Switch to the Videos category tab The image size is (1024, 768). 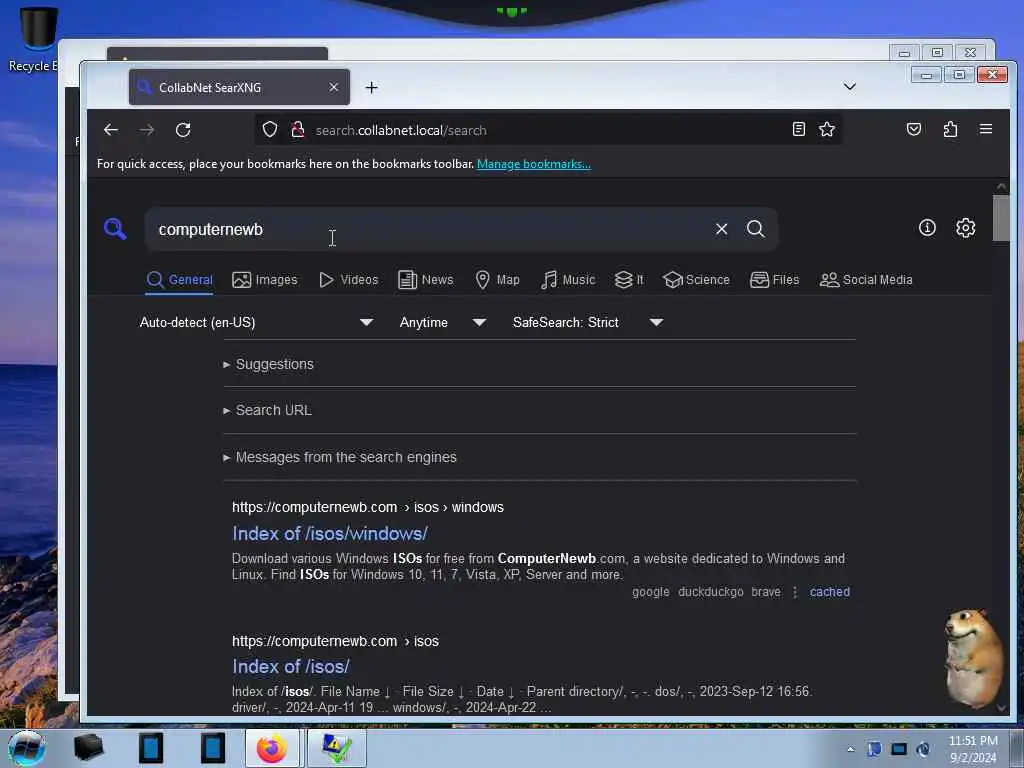tap(349, 280)
